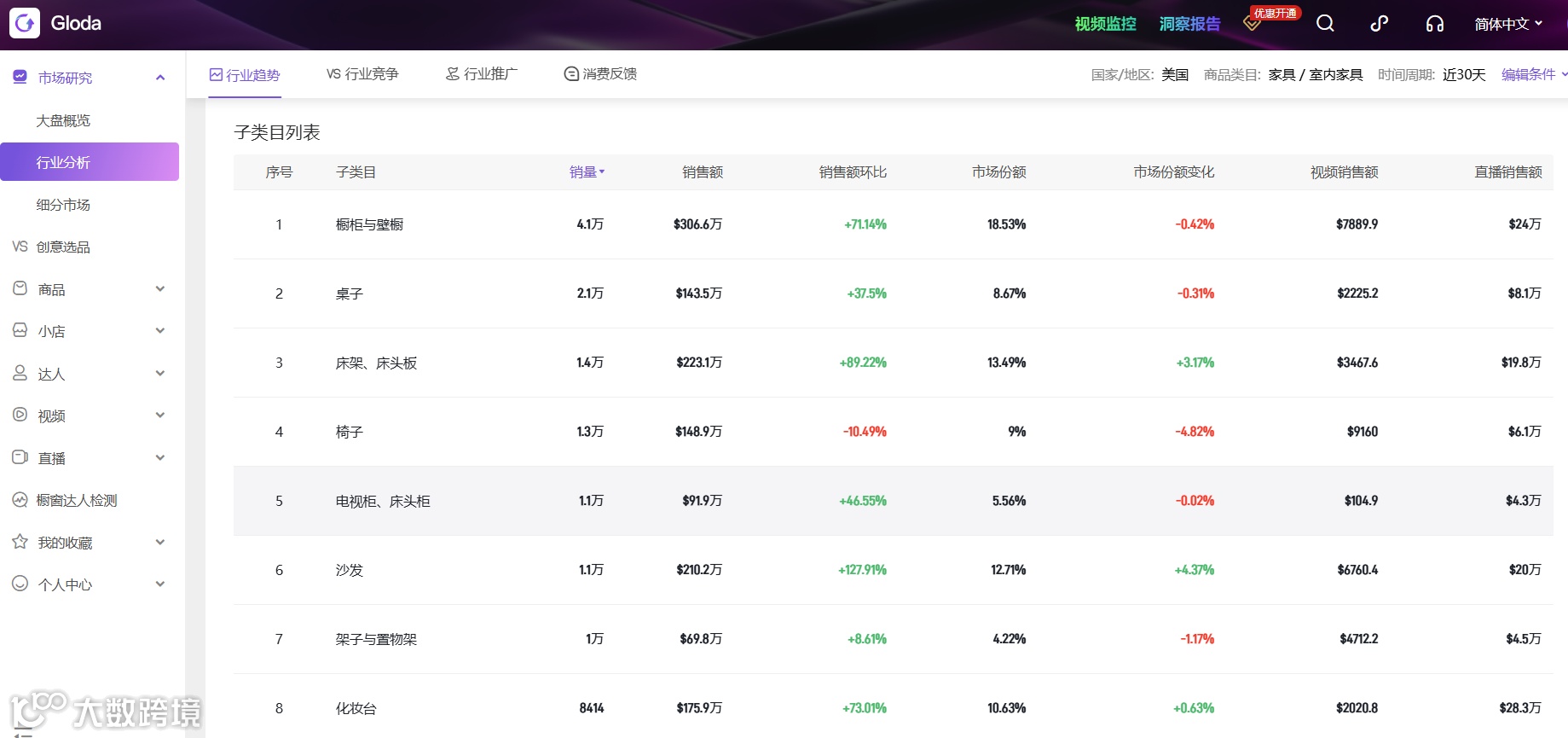Click the $28.3万 livestream sales value
The image size is (1568, 738).
pyautogui.click(x=1520, y=708)
